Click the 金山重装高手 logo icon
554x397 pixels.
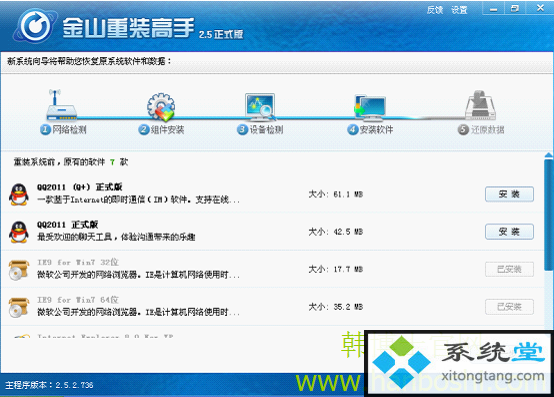coord(35,26)
